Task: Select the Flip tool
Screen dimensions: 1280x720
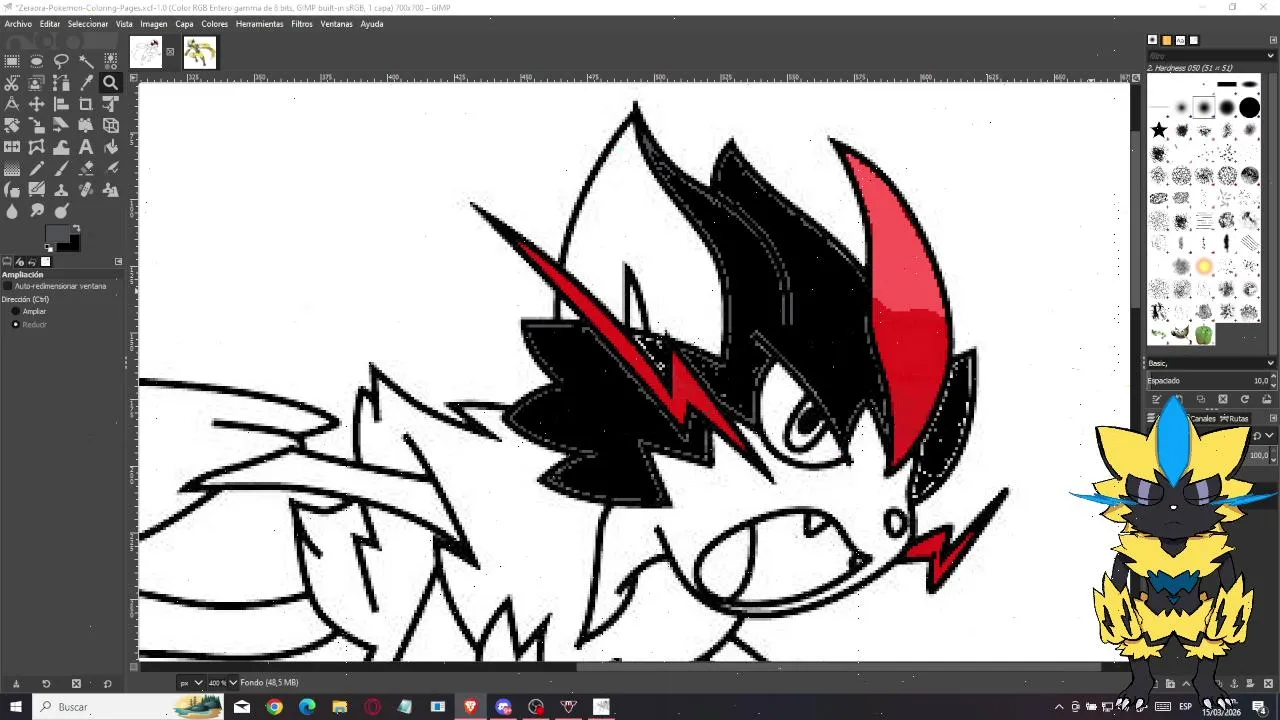Action: click(x=12, y=147)
